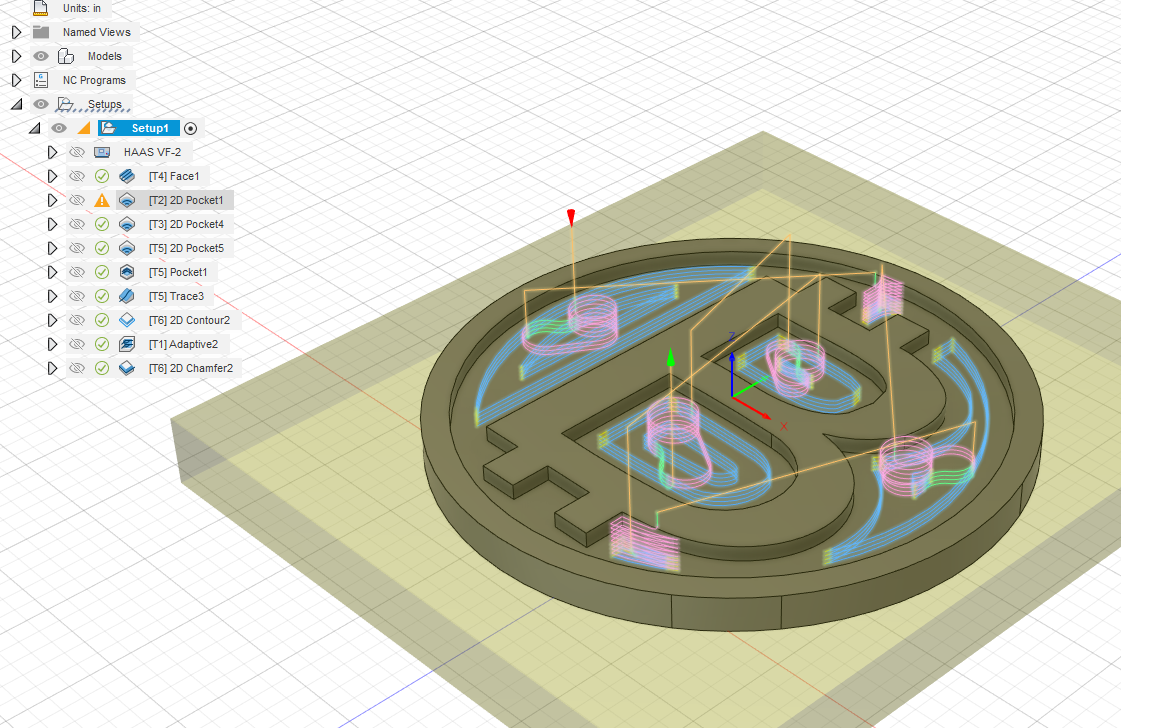Select the "Setup1" label

150,128
